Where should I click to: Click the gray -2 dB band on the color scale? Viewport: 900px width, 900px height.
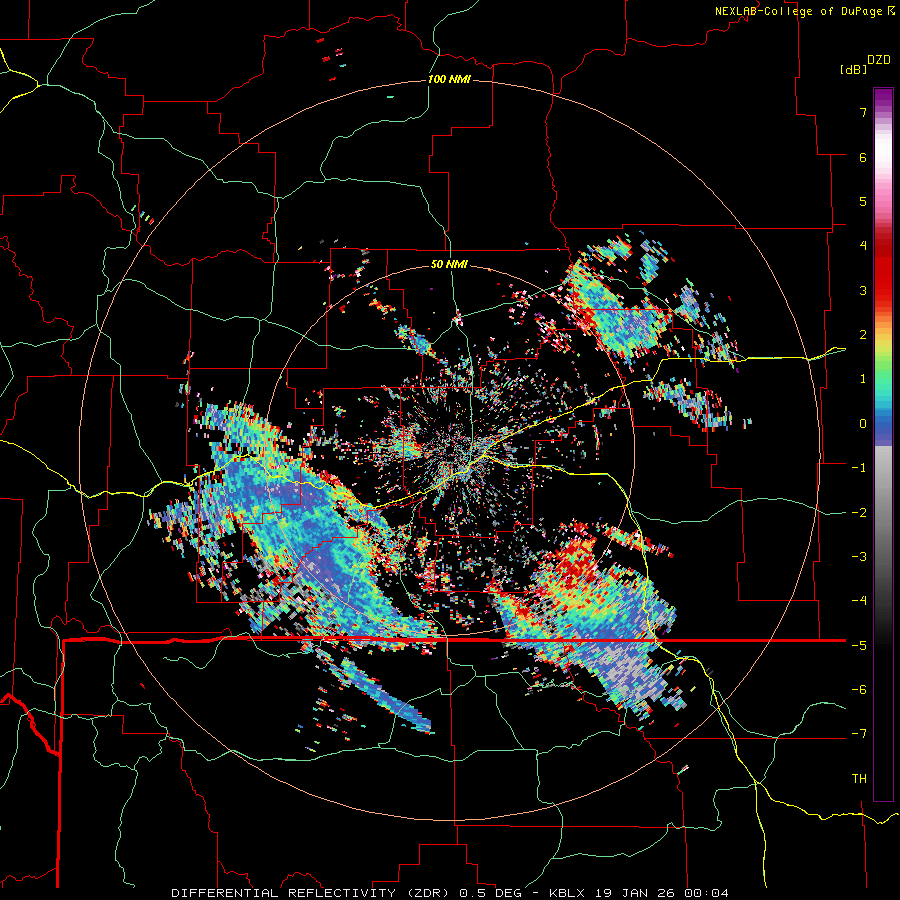[883, 512]
